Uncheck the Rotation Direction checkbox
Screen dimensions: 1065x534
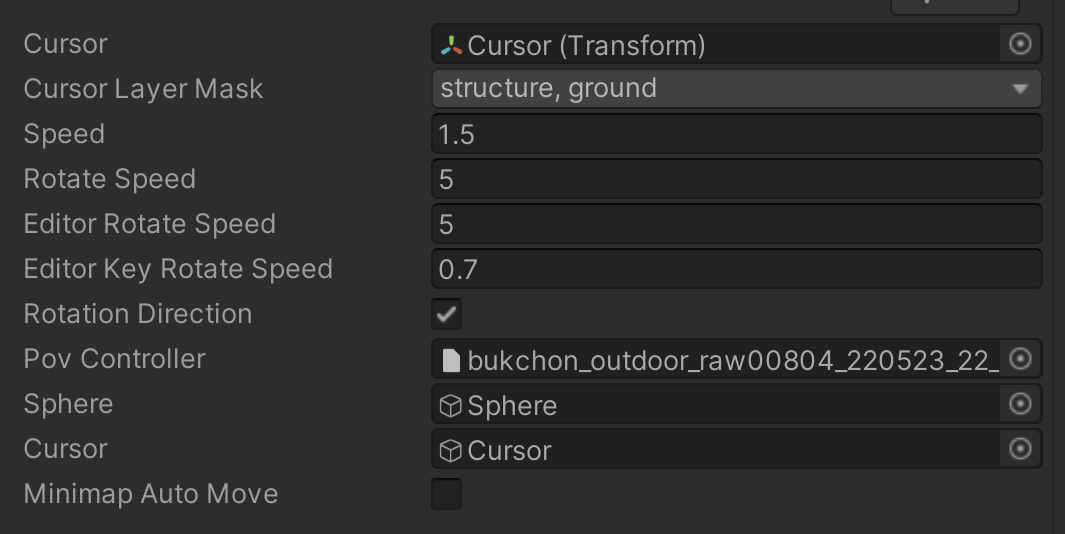(446, 314)
